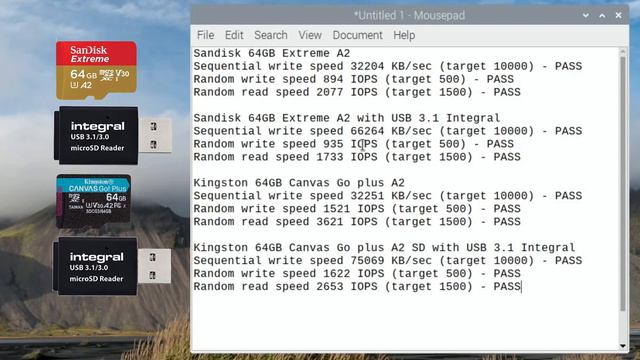This screenshot has height=360, width=640.
Task: Click the Kingston Canvas Go Plus card image
Action: pos(94,201)
